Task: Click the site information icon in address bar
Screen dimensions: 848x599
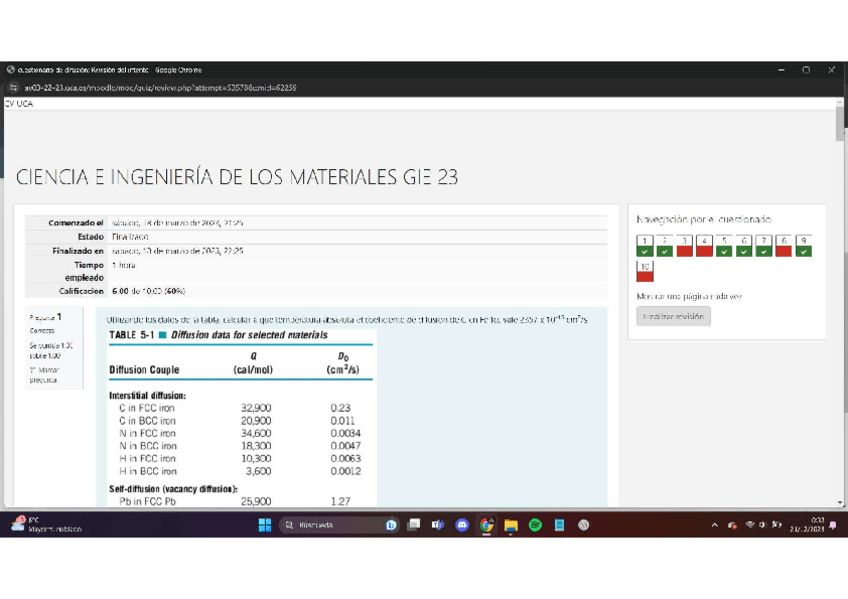Action: 14,88
